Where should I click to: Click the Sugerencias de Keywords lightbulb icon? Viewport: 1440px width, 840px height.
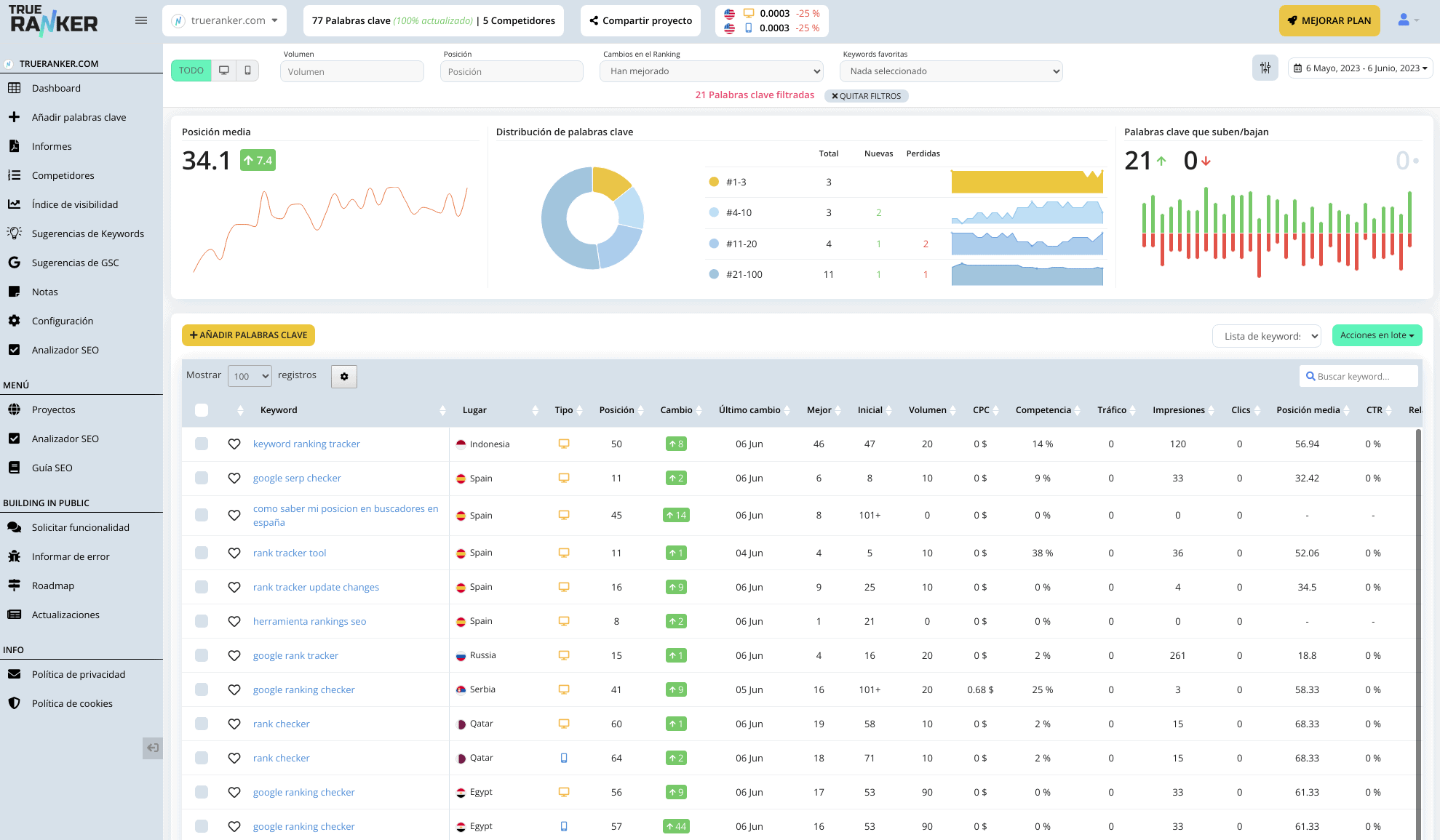tap(14, 233)
